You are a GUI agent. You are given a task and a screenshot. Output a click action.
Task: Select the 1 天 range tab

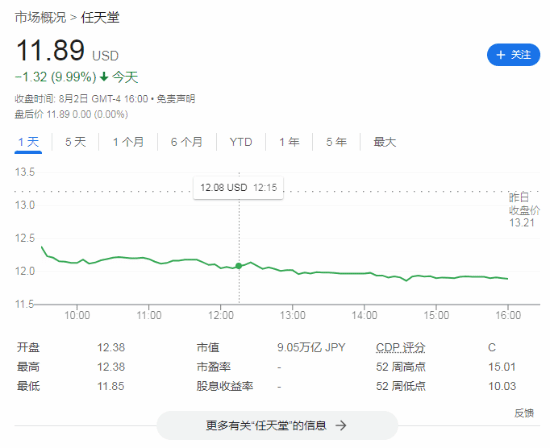click(x=28, y=142)
